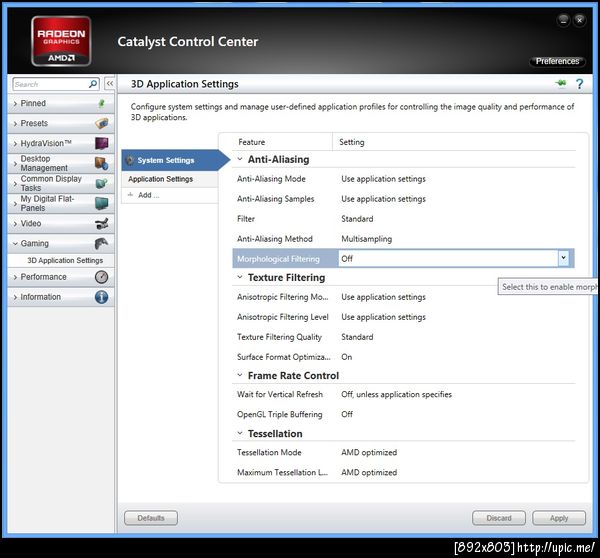The height and width of the screenshot is (558, 600).
Task: Expand the Pinned category
Action: pos(15,104)
